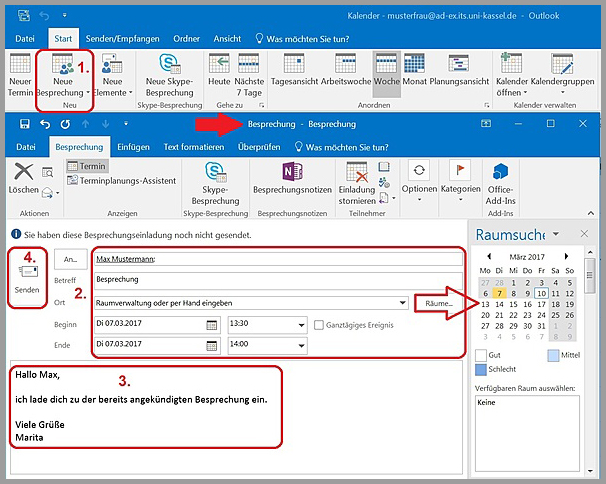This screenshot has width=606, height=484.
Task: Open Besprechungsnotizen OneNote icon
Action: pyautogui.click(x=293, y=171)
